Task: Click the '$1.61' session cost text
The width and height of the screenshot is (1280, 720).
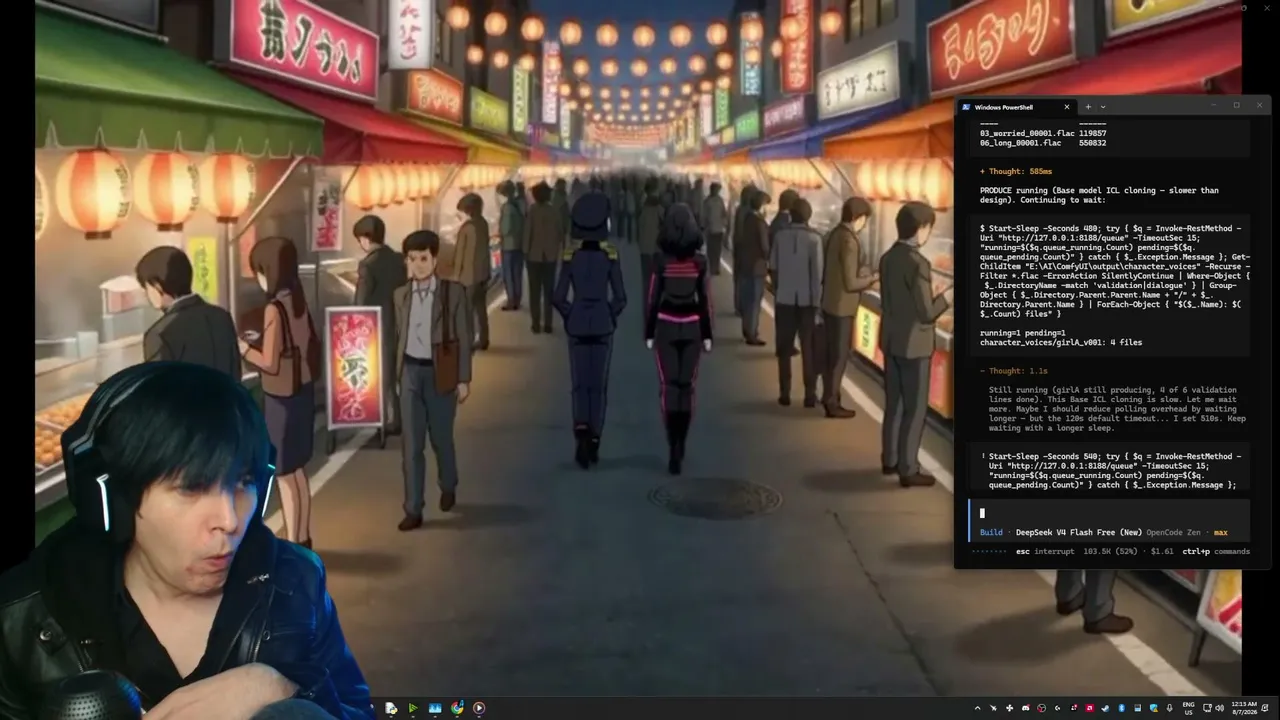Action: pos(1160,551)
